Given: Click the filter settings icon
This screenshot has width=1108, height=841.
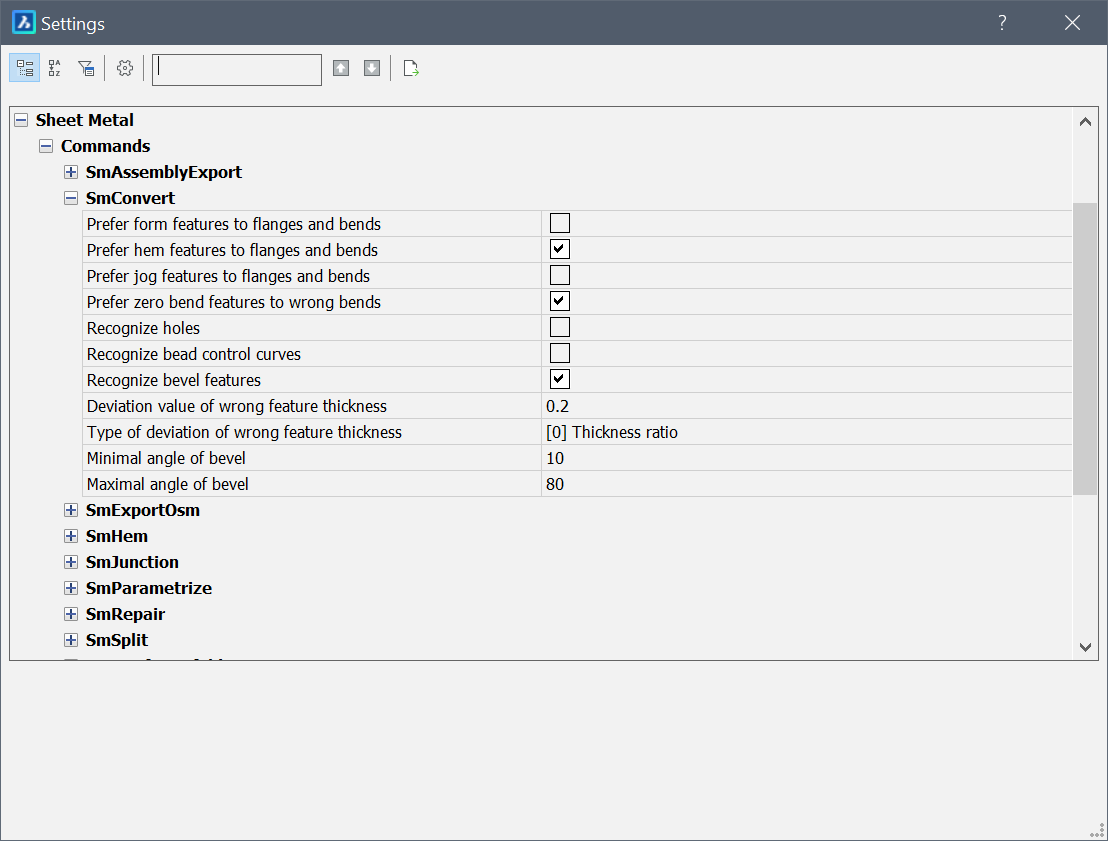Looking at the screenshot, I should click(x=86, y=68).
